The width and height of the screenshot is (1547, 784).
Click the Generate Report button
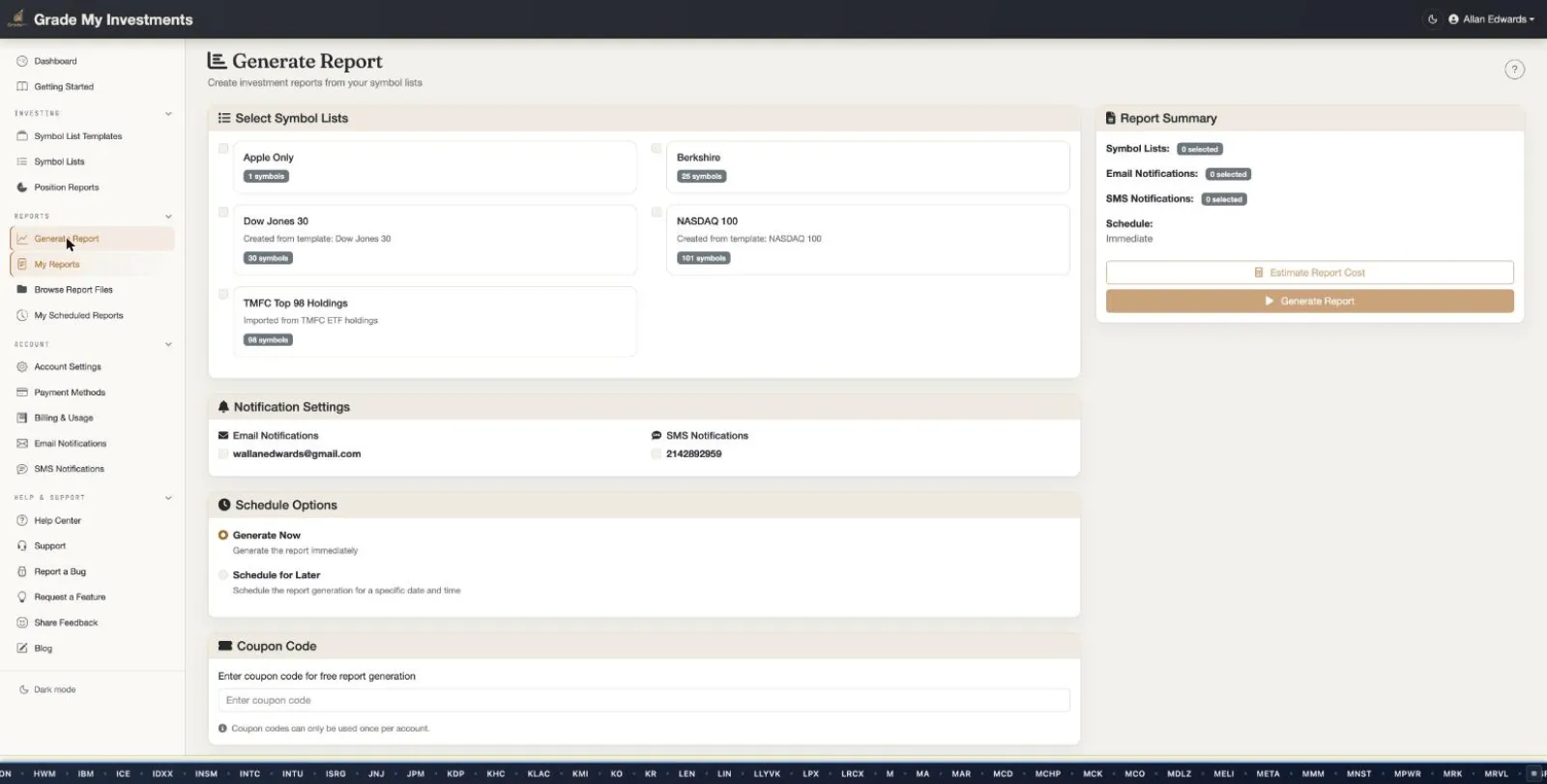coord(1309,302)
